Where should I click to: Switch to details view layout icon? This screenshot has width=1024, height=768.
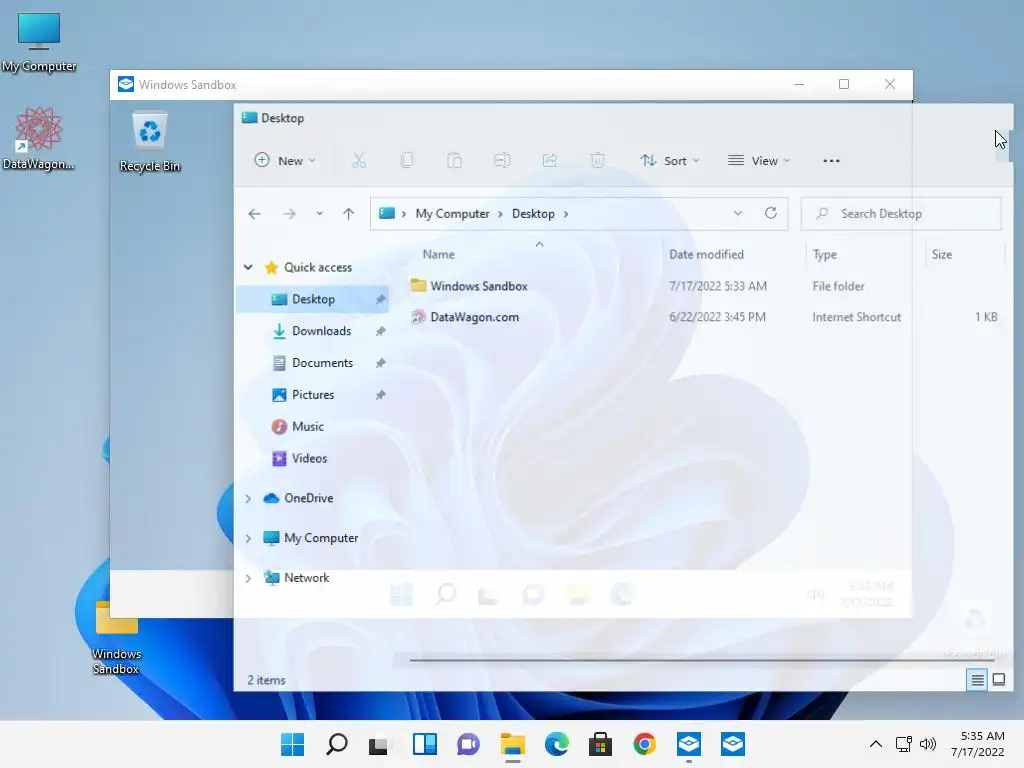[x=977, y=680]
